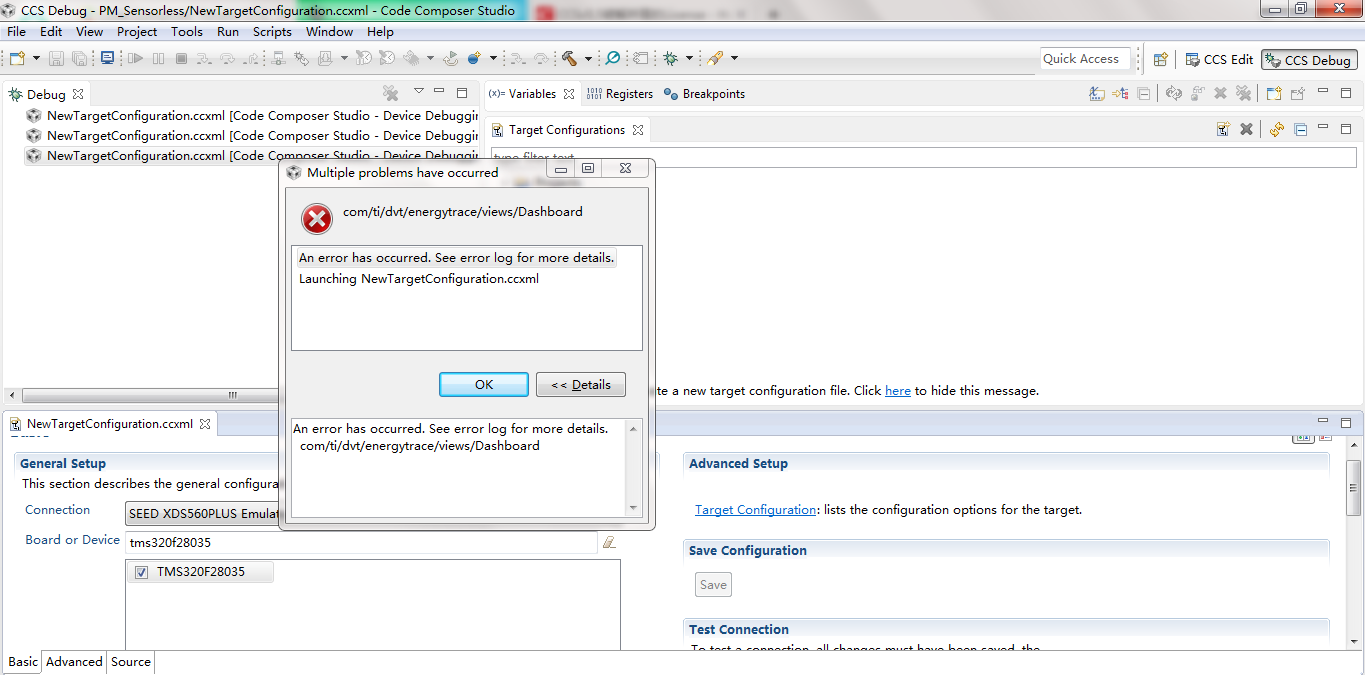Click Remove All Terminated icon in Debug view
Viewport: 1365px width, 675px height.
click(391, 93)
